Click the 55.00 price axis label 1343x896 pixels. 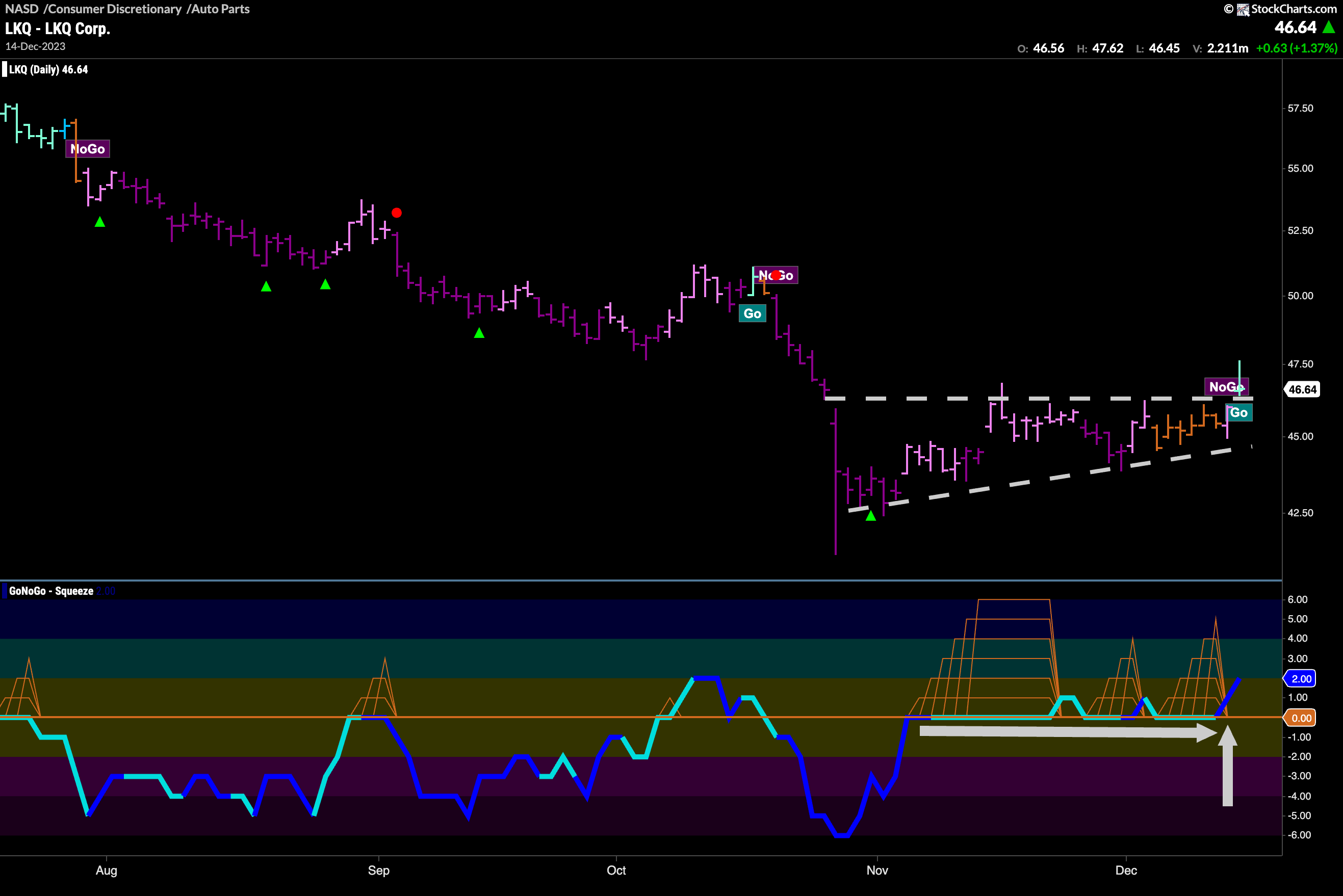point(1300,169)
